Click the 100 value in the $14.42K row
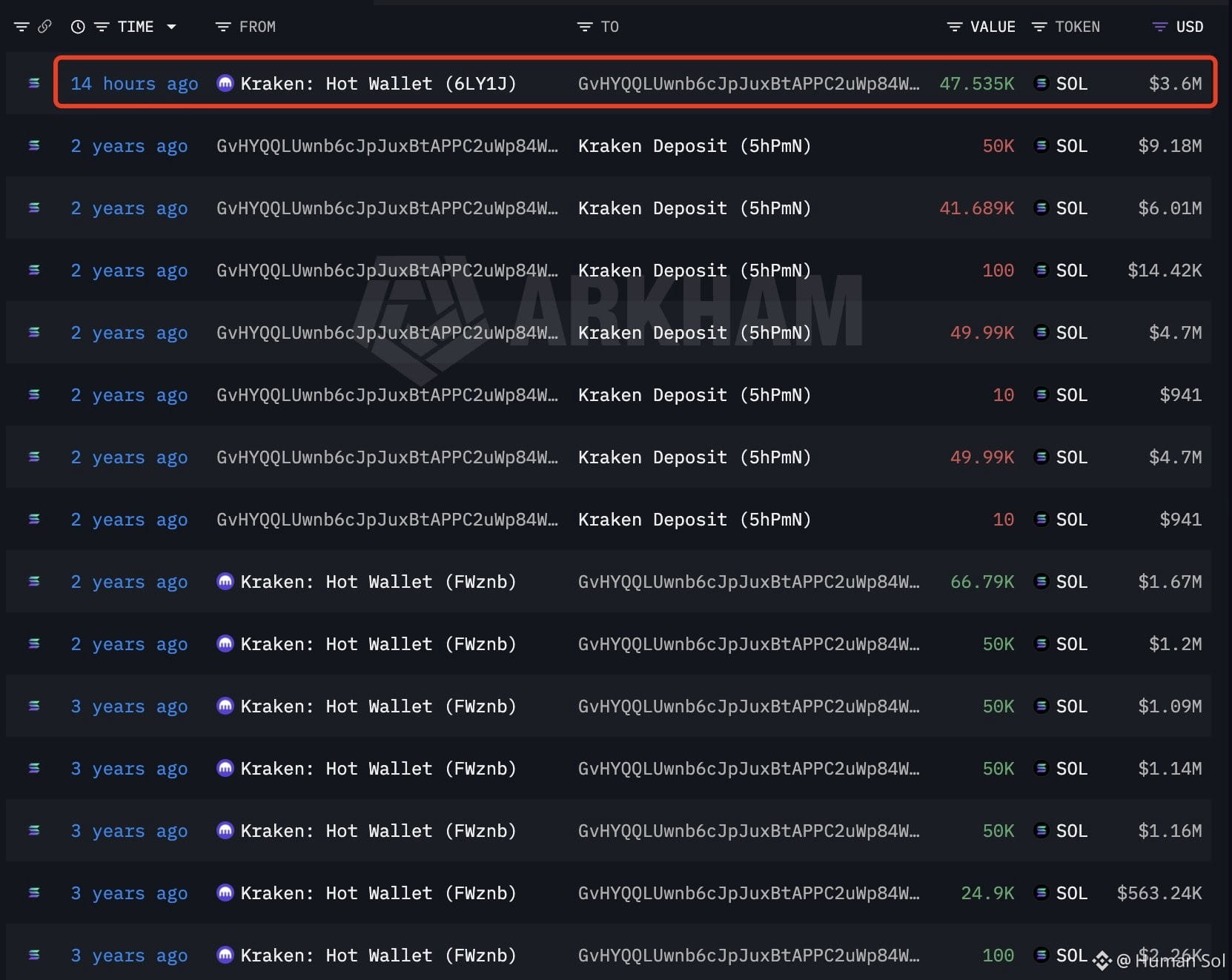This screenshot has width=1232, height=980. tap(998, 271)
